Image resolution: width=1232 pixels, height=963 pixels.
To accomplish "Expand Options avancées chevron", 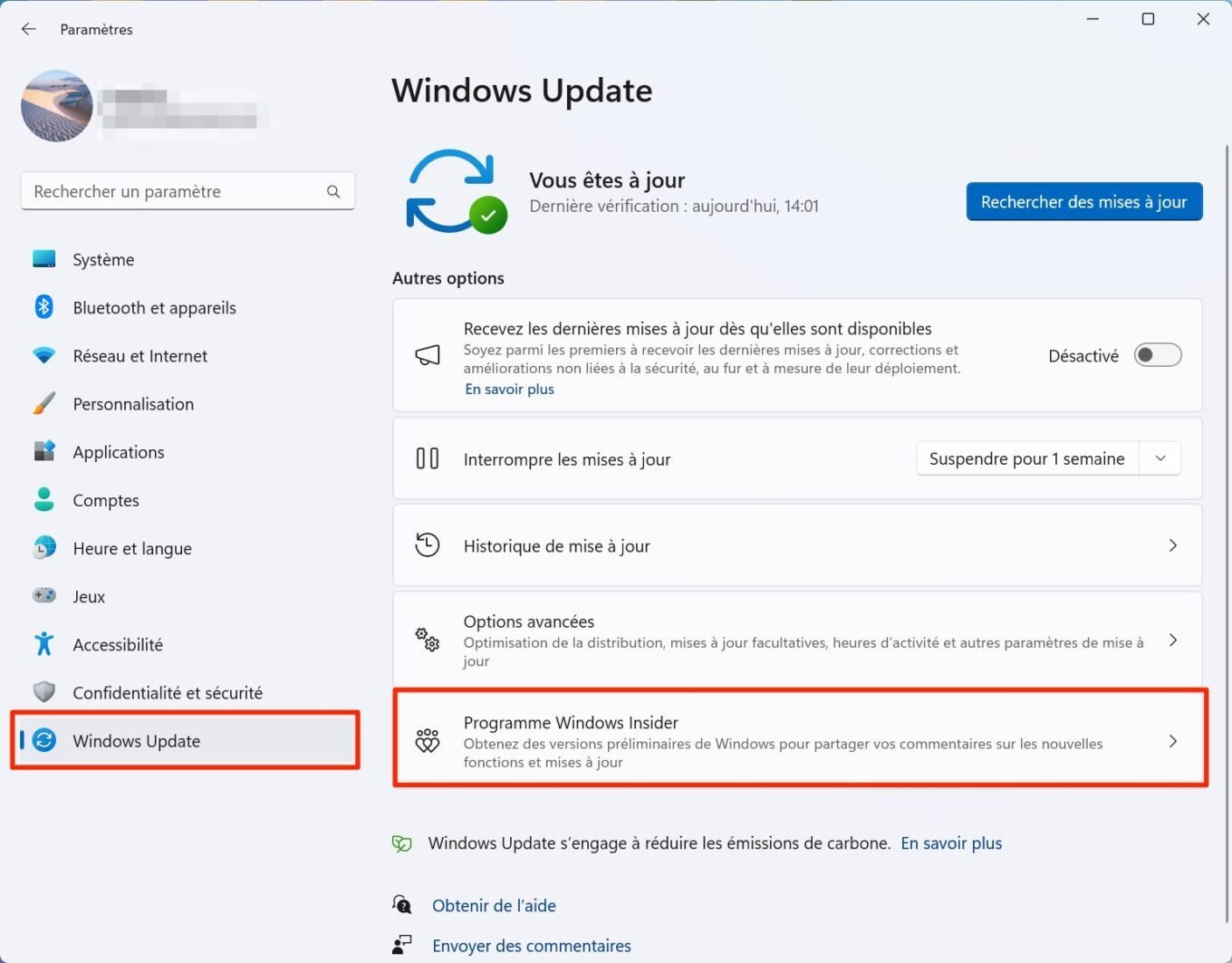I will coord(1173,640).
